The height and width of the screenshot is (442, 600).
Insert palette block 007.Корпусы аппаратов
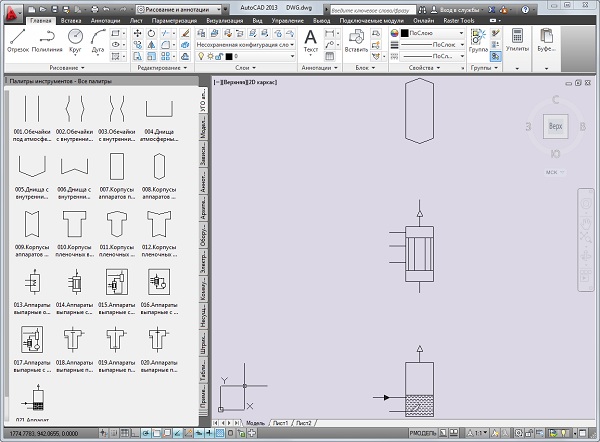click(x=118, y=167)
